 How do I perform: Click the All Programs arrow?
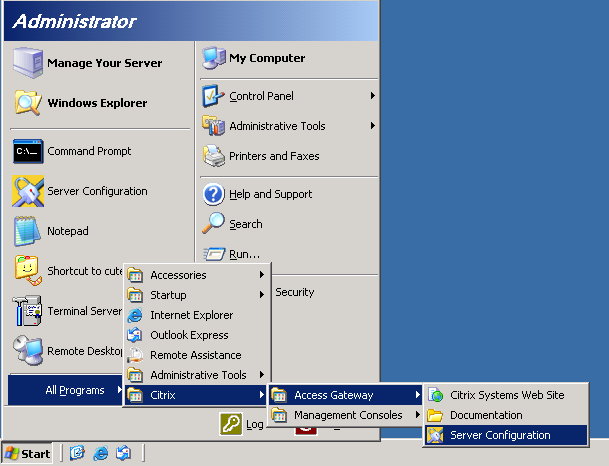(120, 389)
